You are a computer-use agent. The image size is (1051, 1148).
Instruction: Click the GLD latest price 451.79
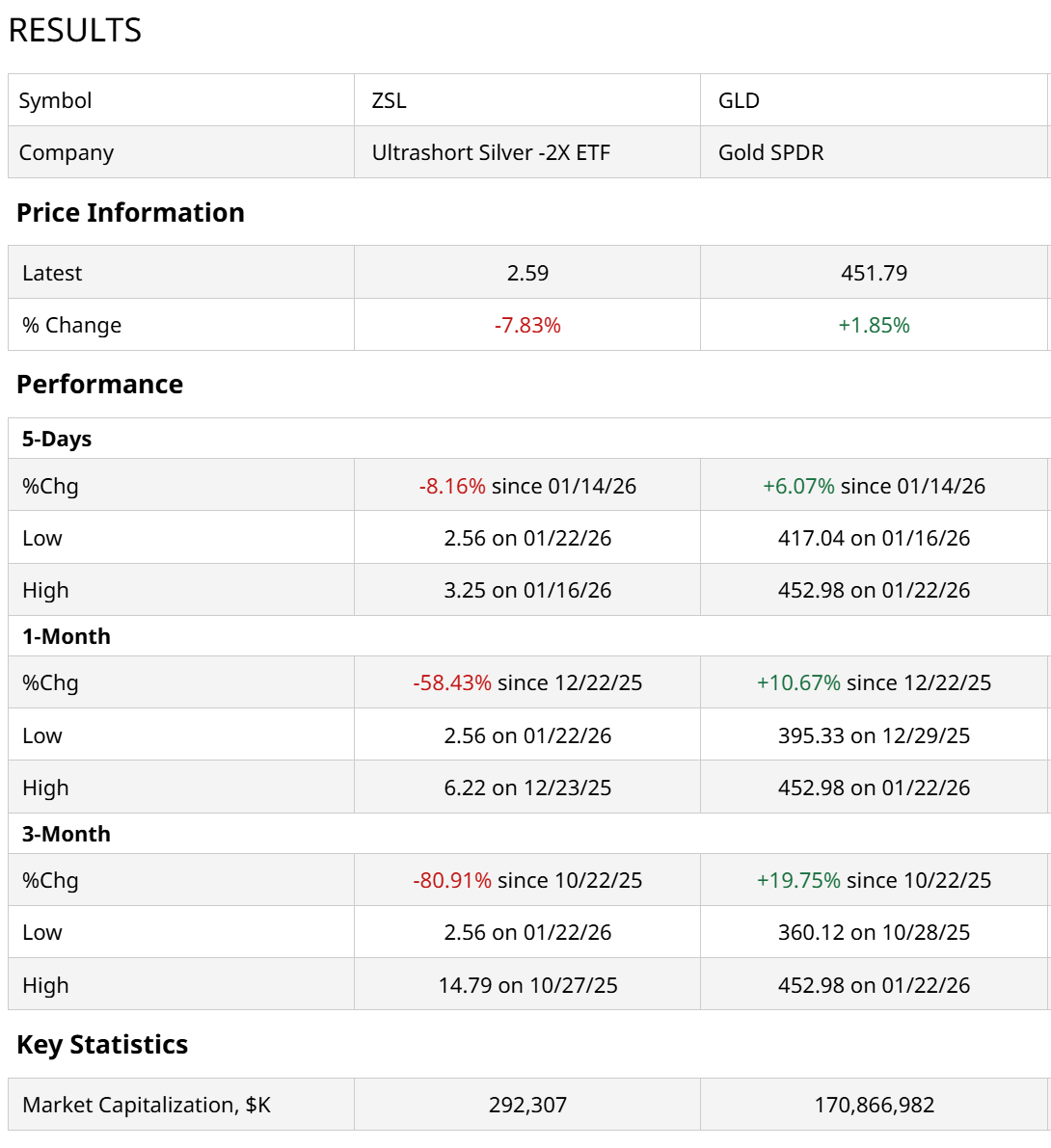[874, 273]
